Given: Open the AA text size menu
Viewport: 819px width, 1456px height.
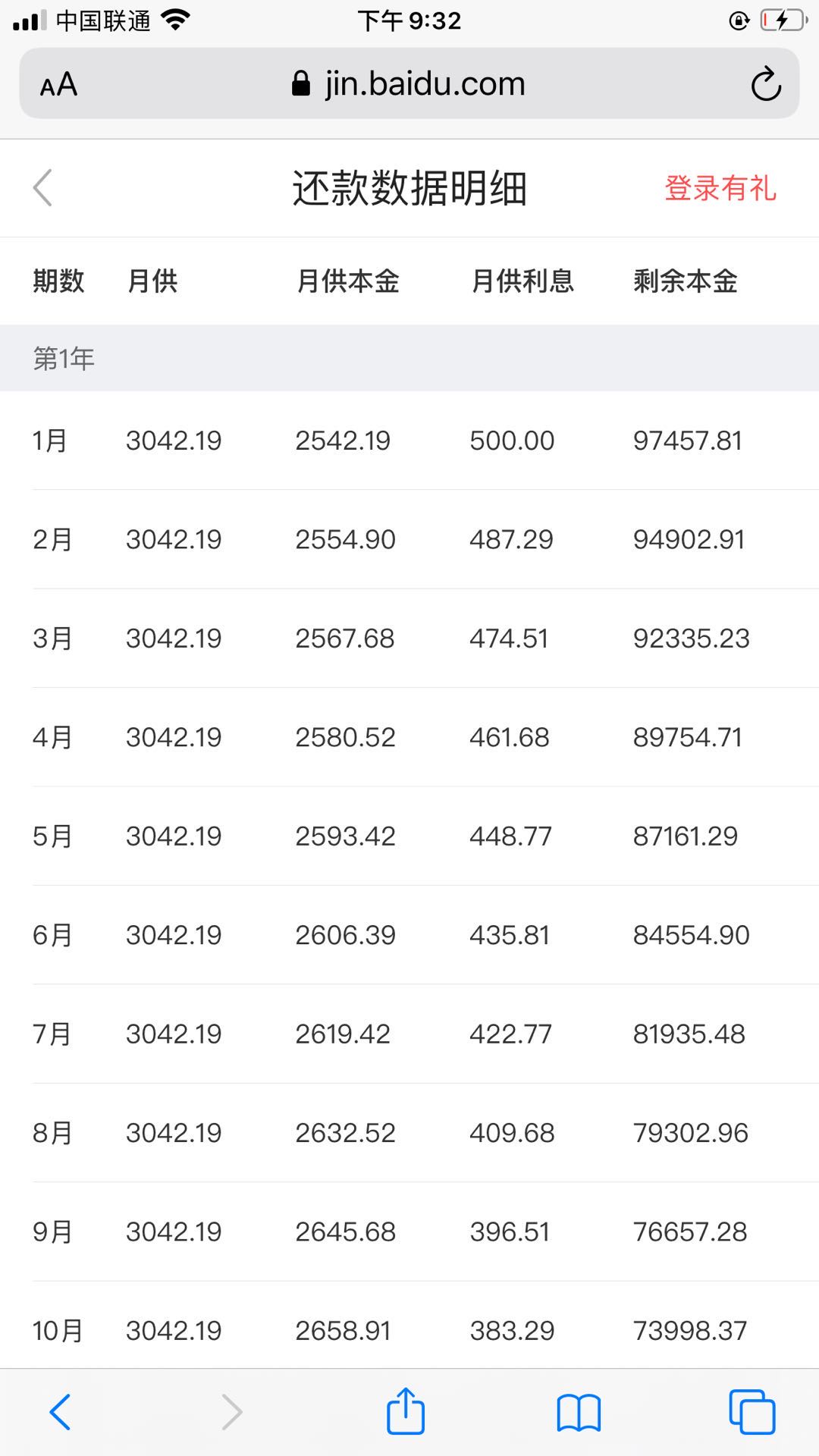Looking at the screenshot, I should coord(58,84).
